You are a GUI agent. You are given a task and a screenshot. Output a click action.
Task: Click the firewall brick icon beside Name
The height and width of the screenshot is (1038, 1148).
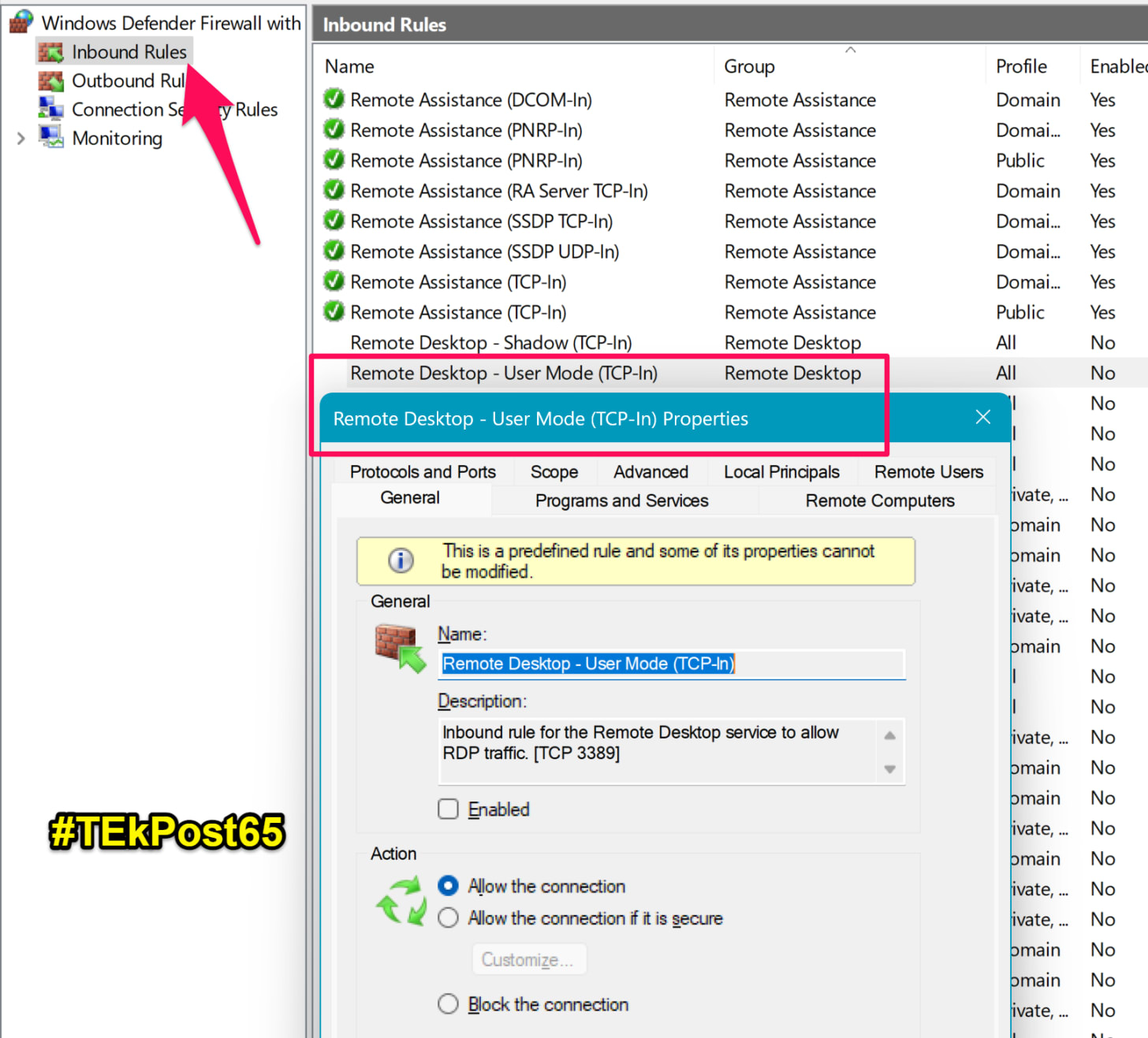pos(401,648)
